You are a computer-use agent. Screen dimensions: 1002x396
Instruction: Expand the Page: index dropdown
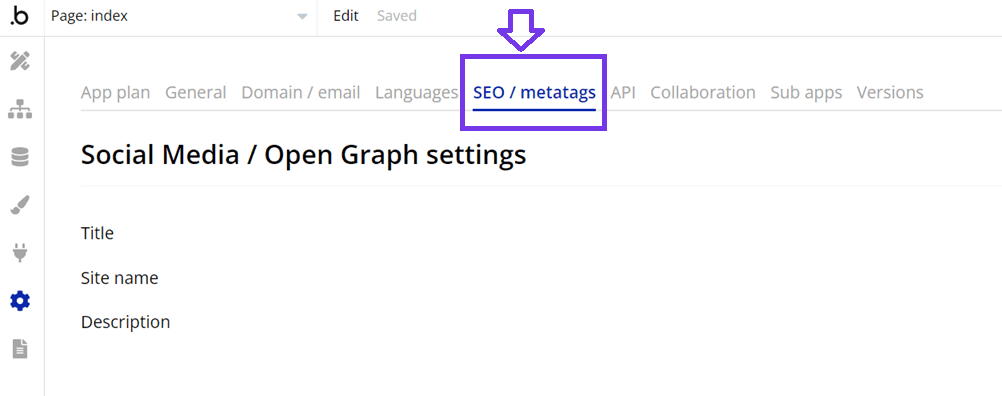click(180, 17)
